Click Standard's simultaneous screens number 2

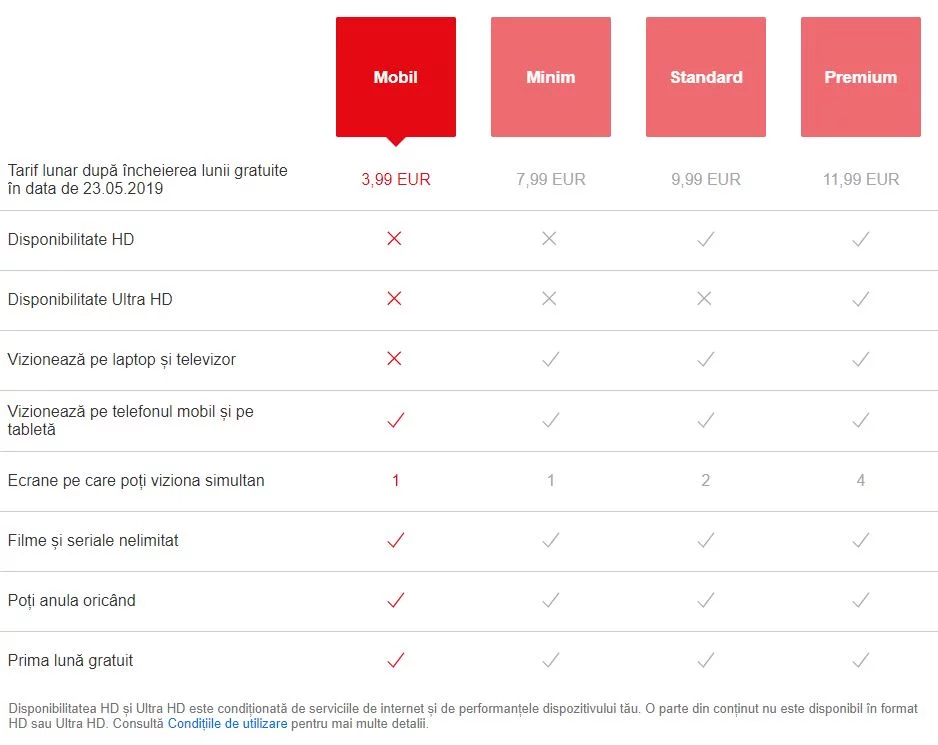[705, 480]
